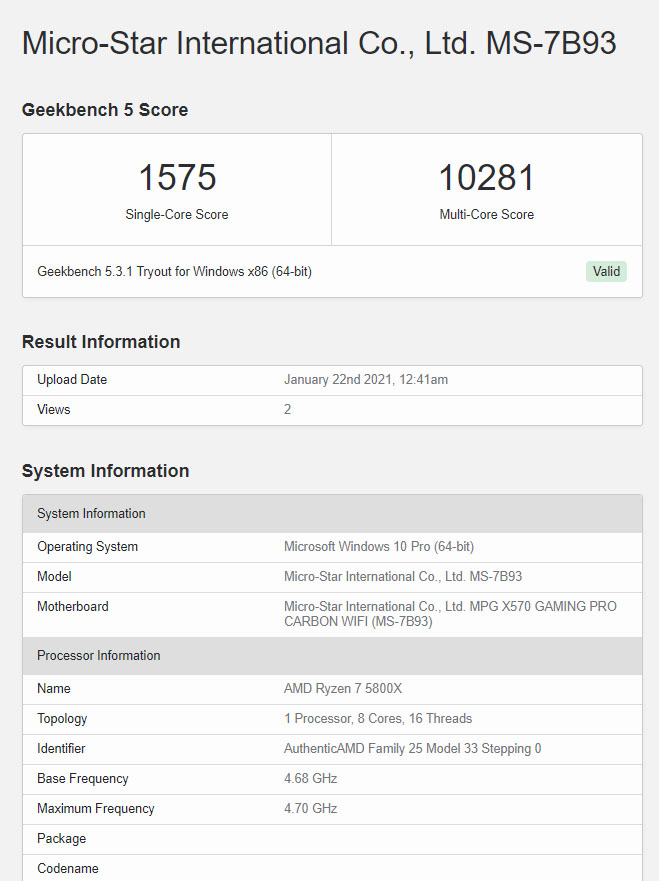The height and width of the screenshot is (881, 659).
Task: Select the '4.70 GHz' maximum frequency value
Action: 310,809
